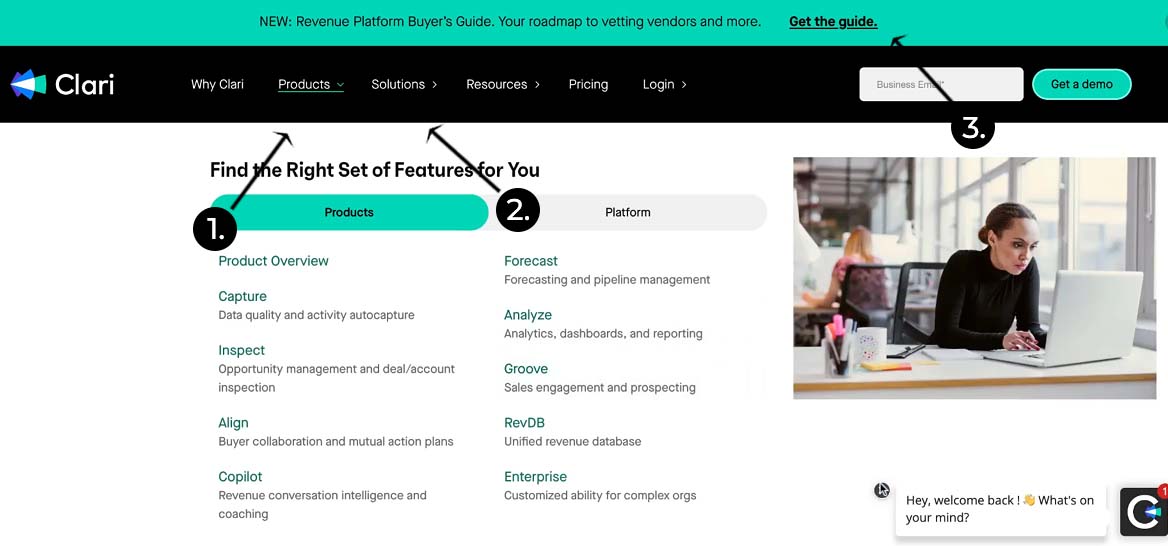Open the welcome back chat message

tap(1000, 508)
